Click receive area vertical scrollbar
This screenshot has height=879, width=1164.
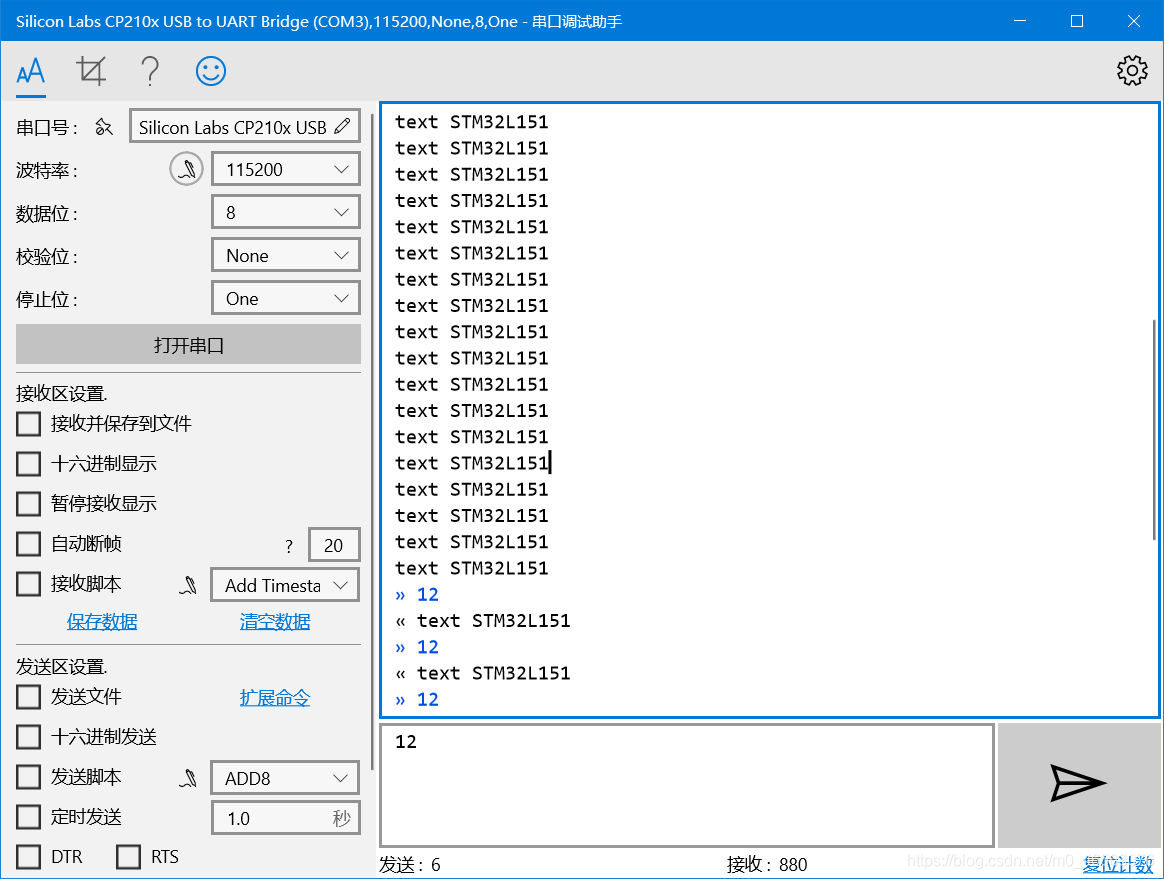pyautogui.click(x=1154, y=429)
